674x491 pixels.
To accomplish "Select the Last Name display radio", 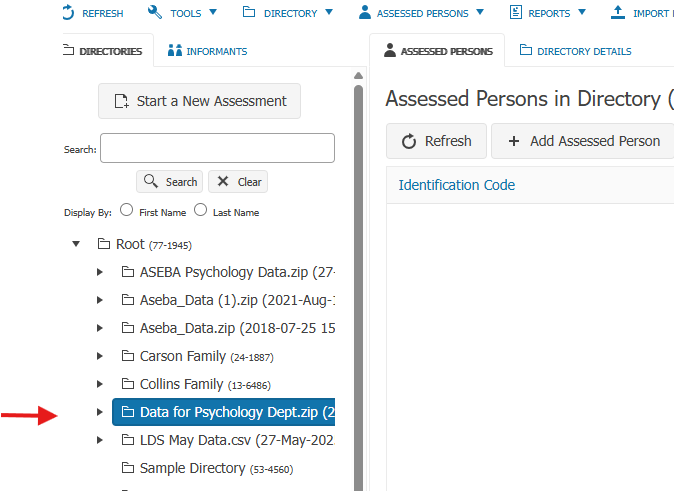I will (x=200, y=210).
